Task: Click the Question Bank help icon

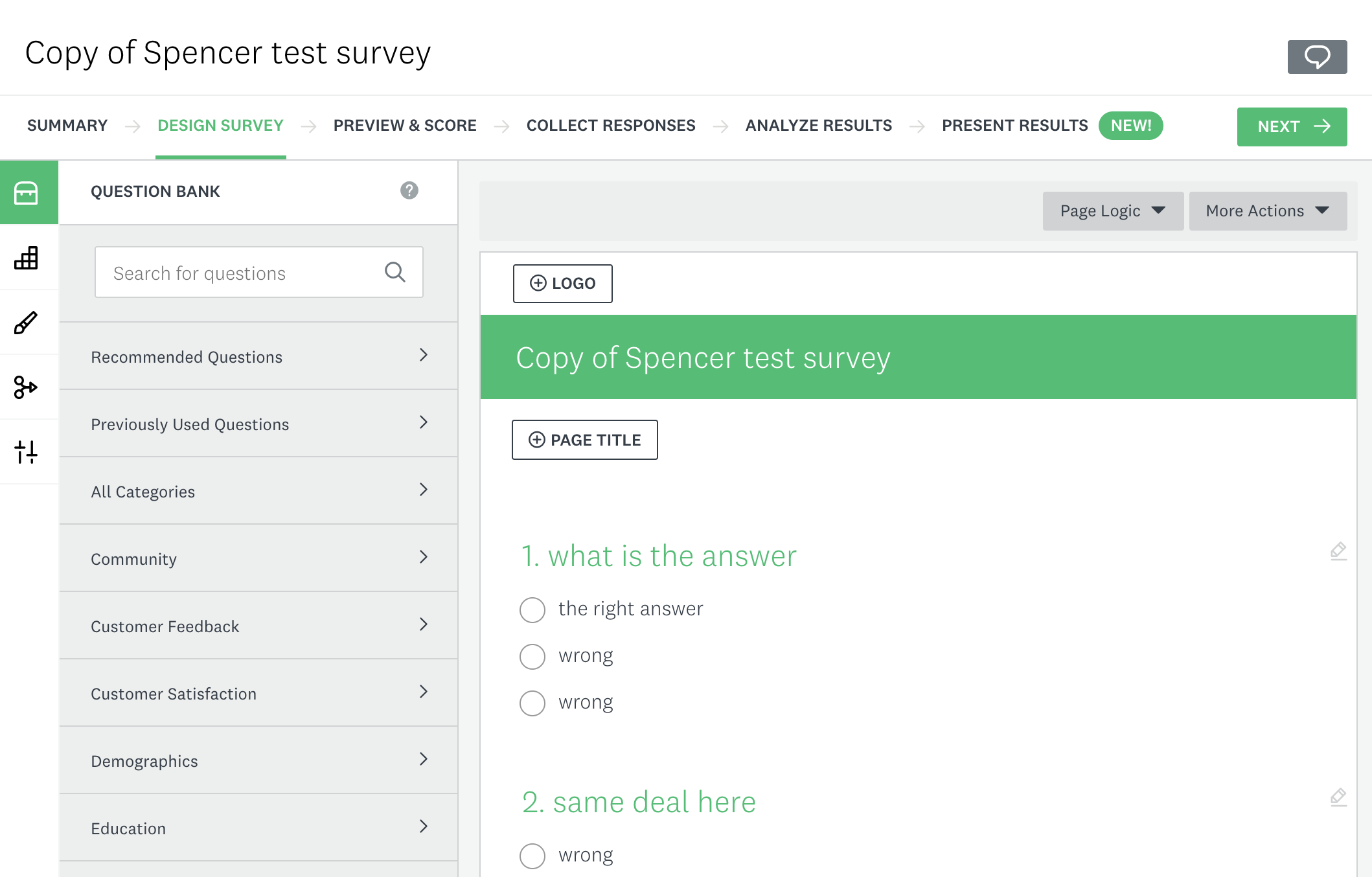Action: pos(409,190)
